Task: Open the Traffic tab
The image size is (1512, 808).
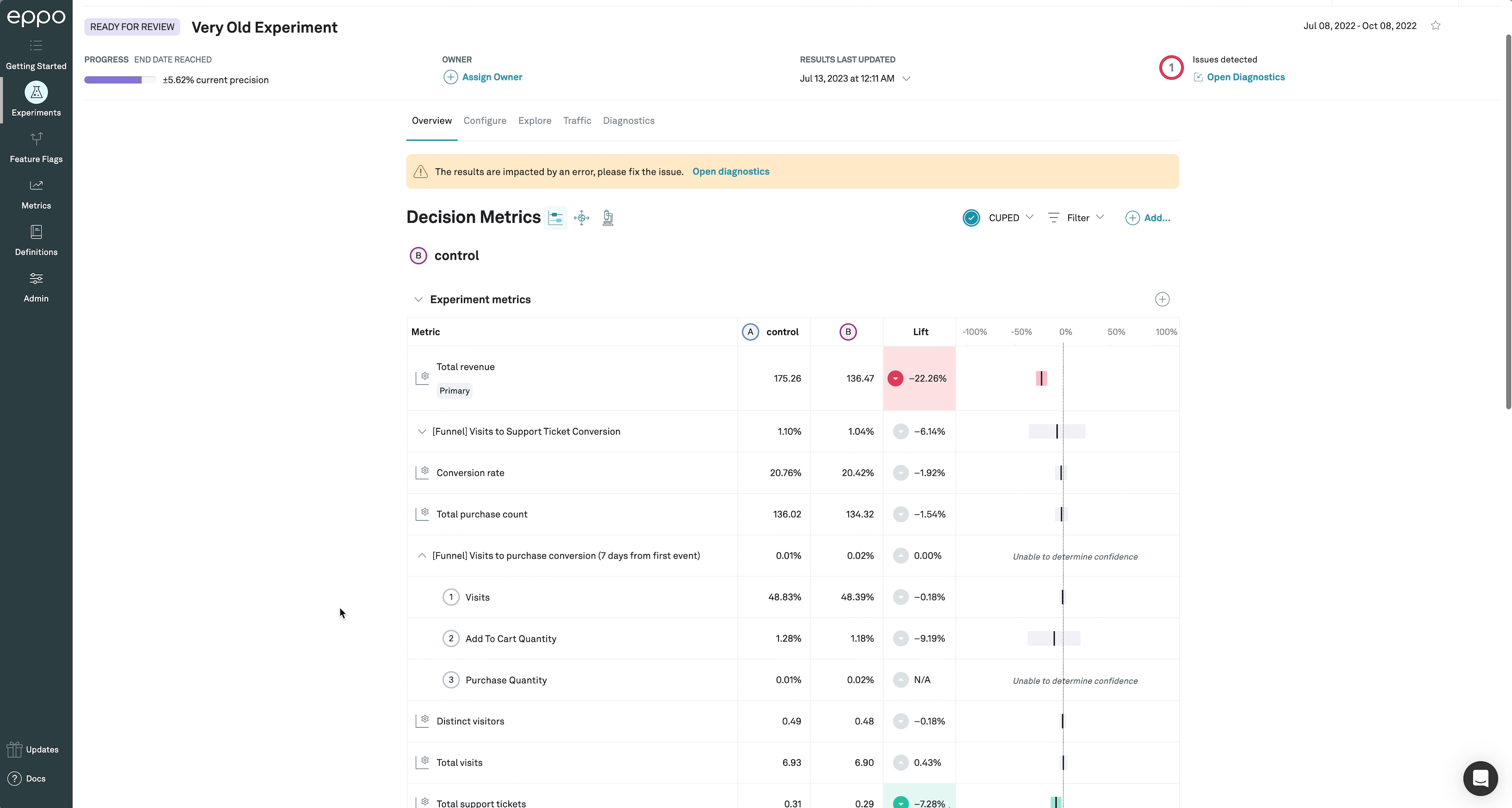Action: click(x=576, y=121)
